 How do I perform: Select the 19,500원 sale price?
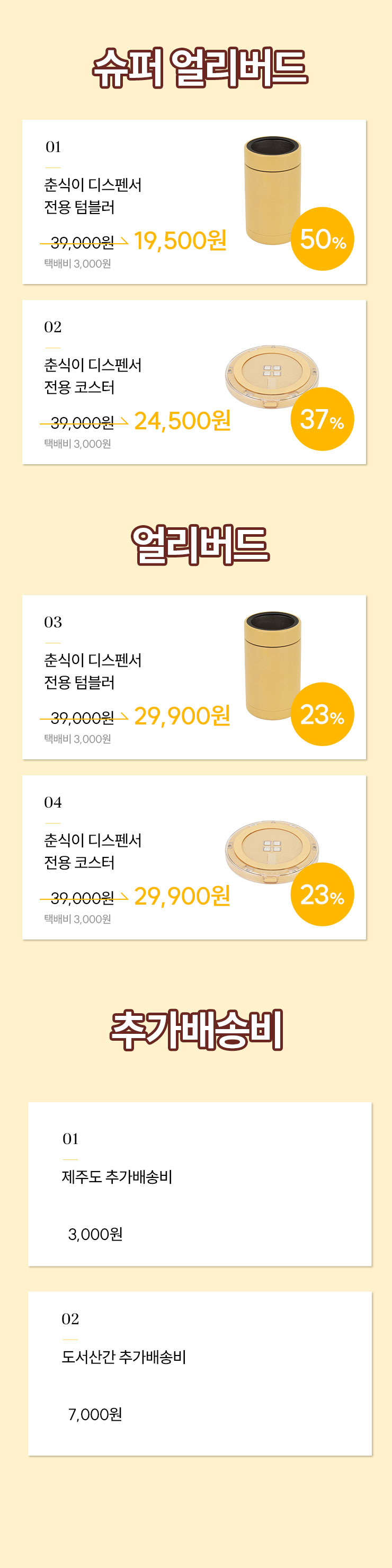(x=180, y=241)
